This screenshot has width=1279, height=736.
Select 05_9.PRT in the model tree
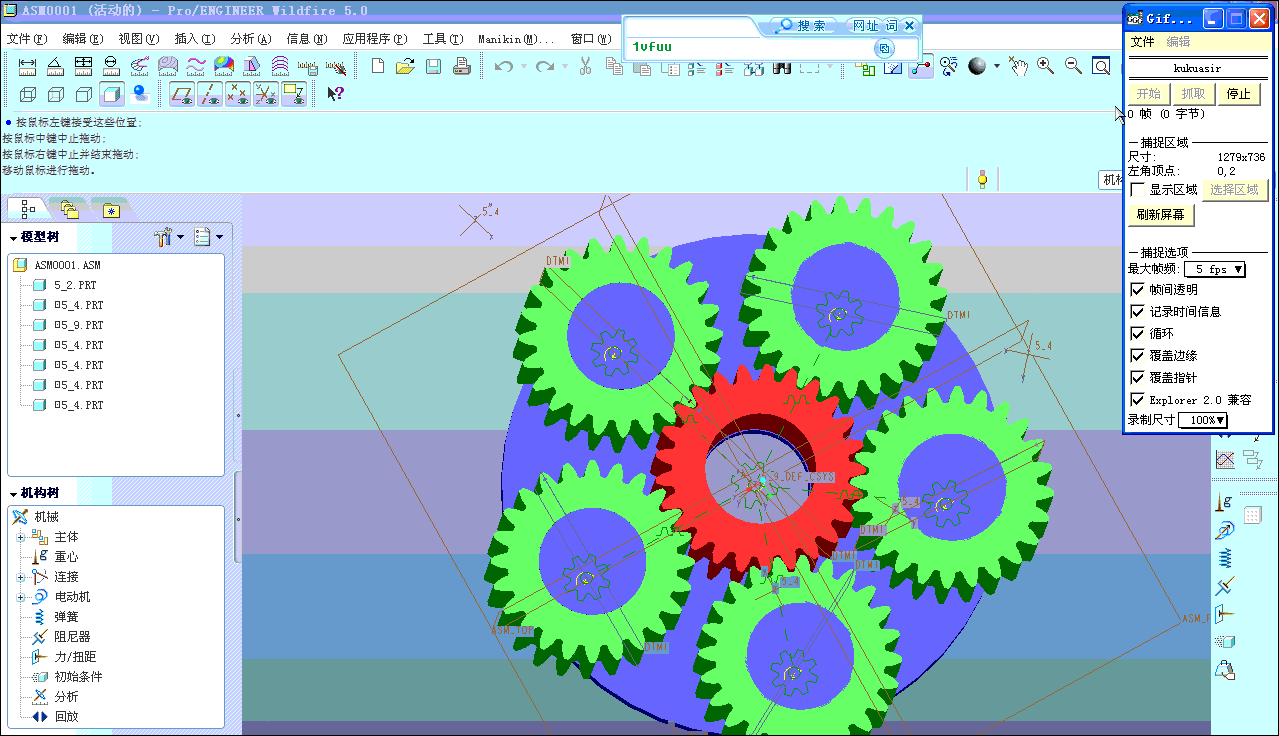click(78, 325)
